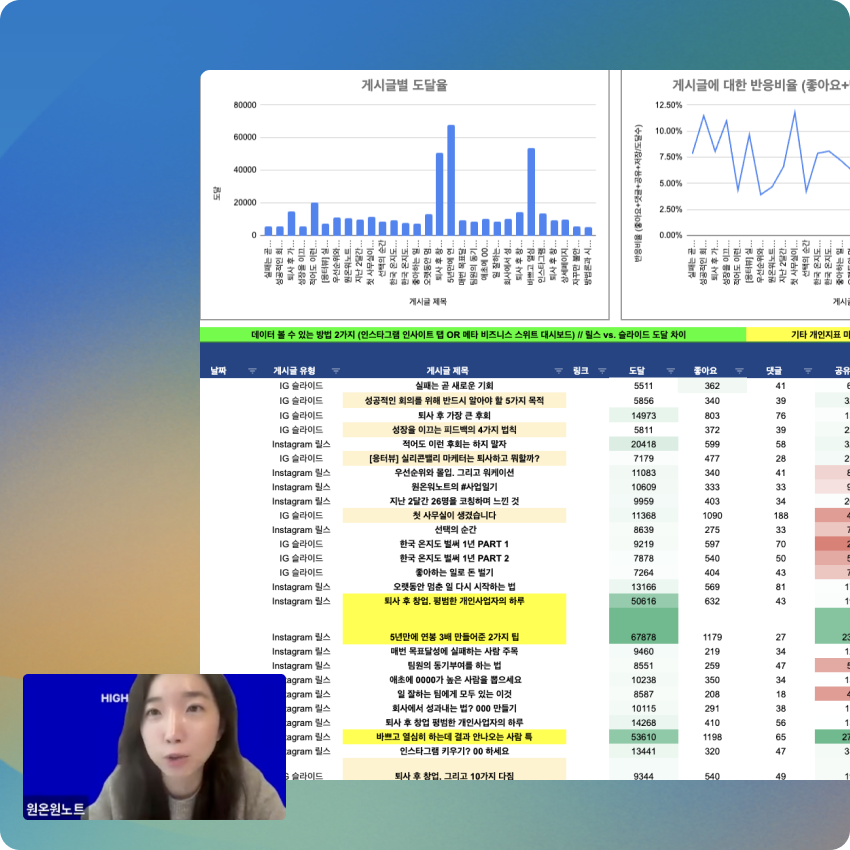
Task: Click the 게시글별 도달율 bar chart title
Action: point(404,85)
